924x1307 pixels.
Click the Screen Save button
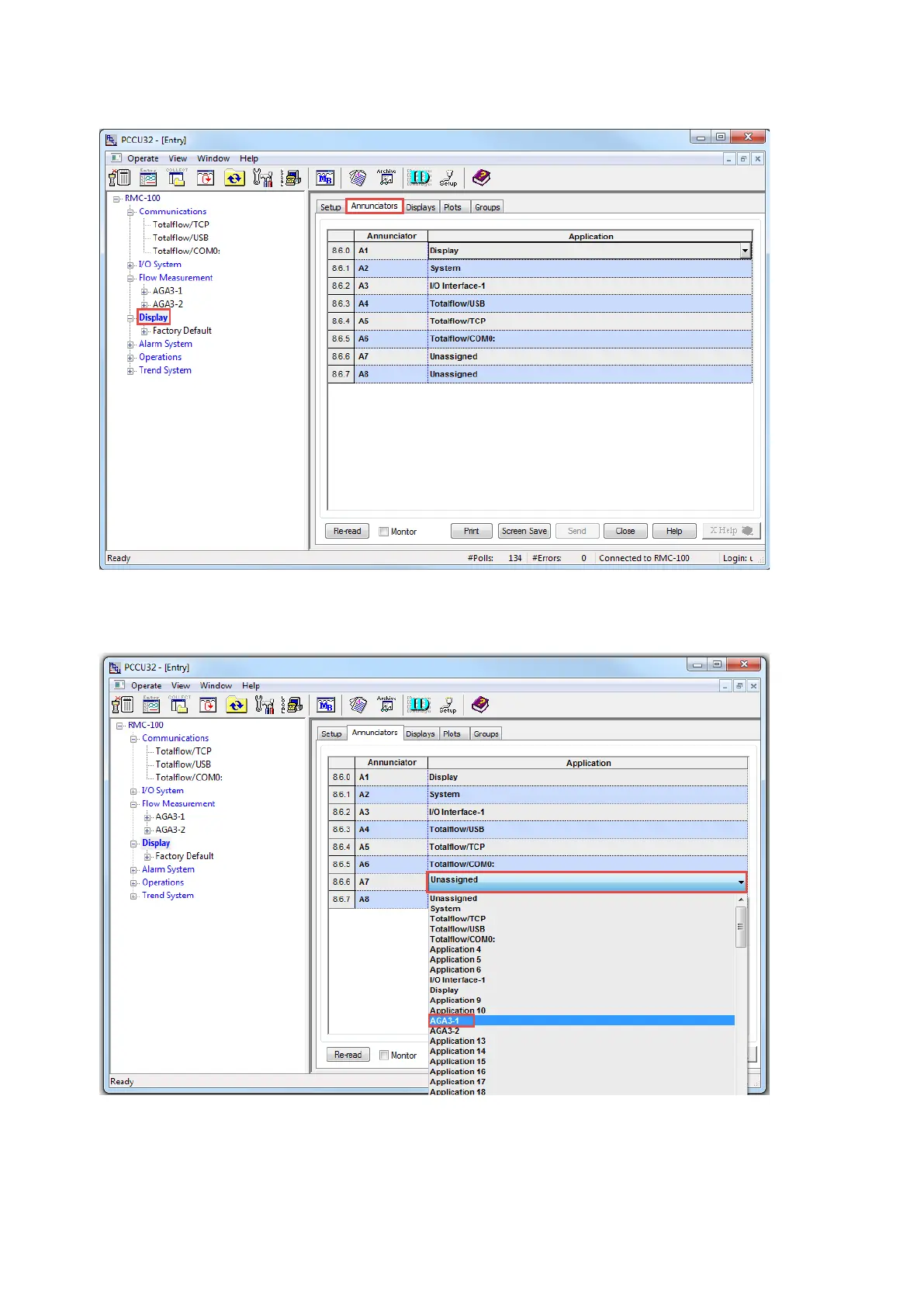(524, 531)
